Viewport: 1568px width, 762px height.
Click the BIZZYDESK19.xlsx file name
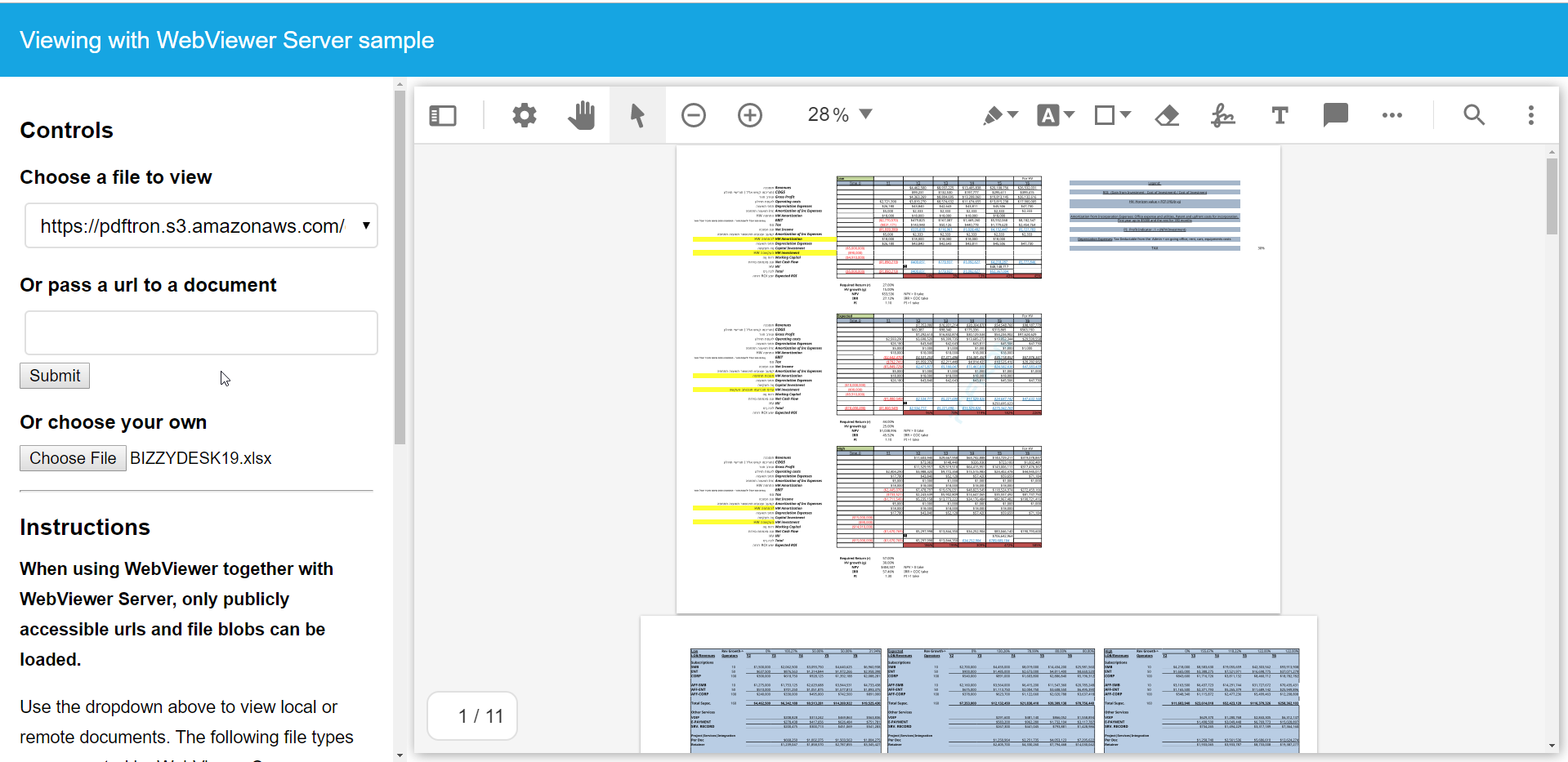tap(201, 458)
